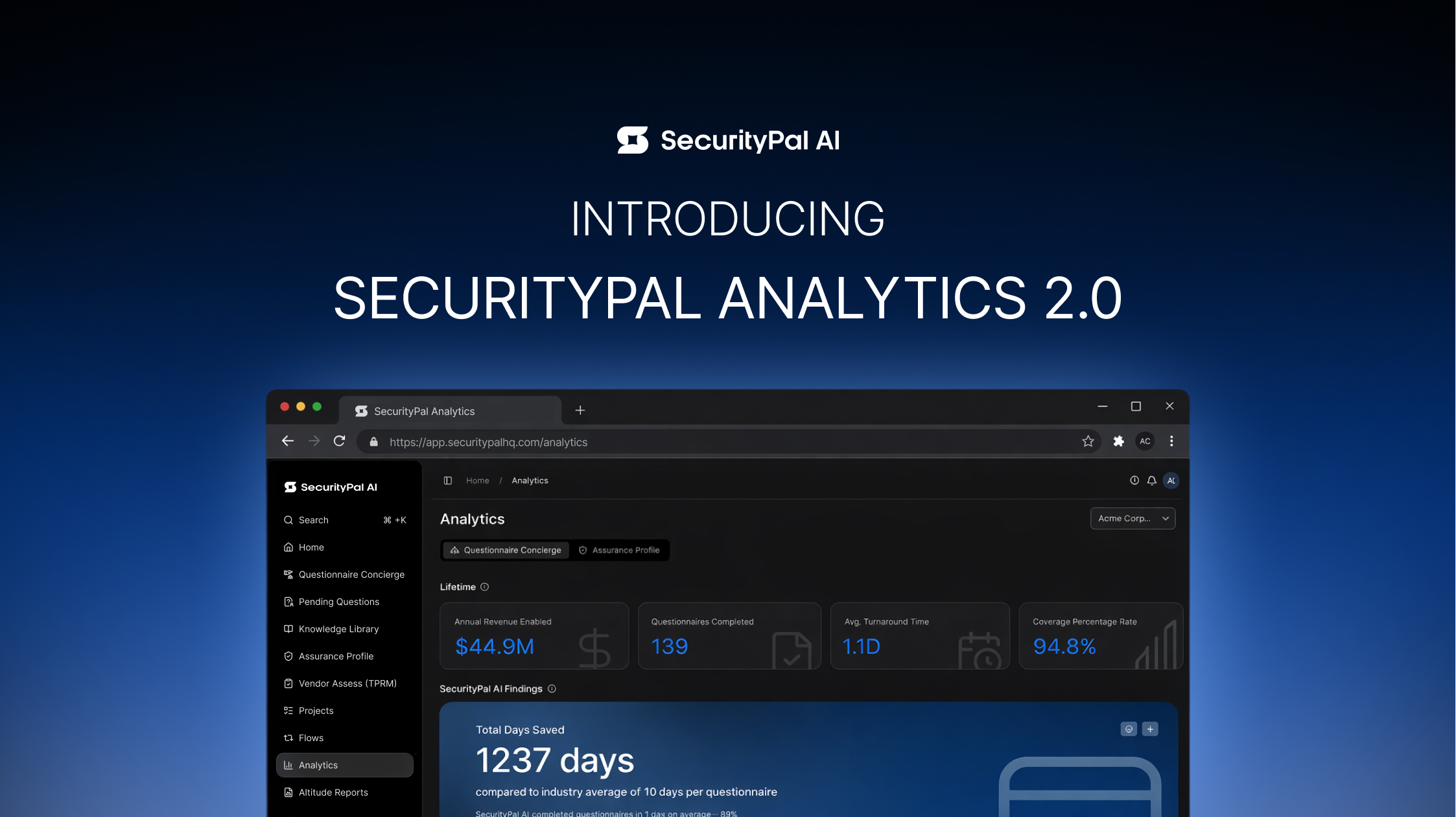This screenshot has width=1456, height=817.
Task: Open the notifications bell icon
Action: coord(1151,480)
